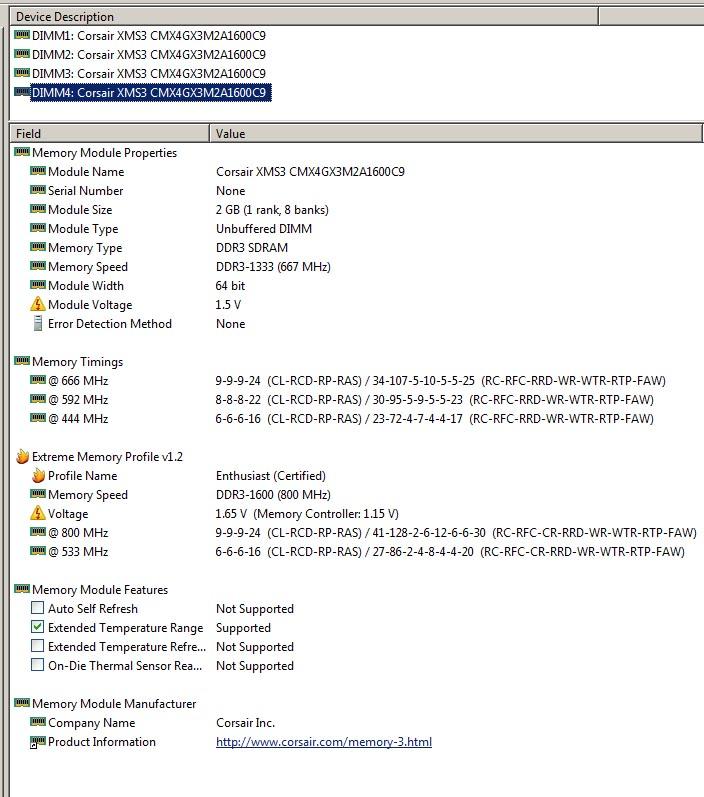
Task: Select the '1.65 V (Memory Controller: 1.15 V)' value
Action: point(307,514)
